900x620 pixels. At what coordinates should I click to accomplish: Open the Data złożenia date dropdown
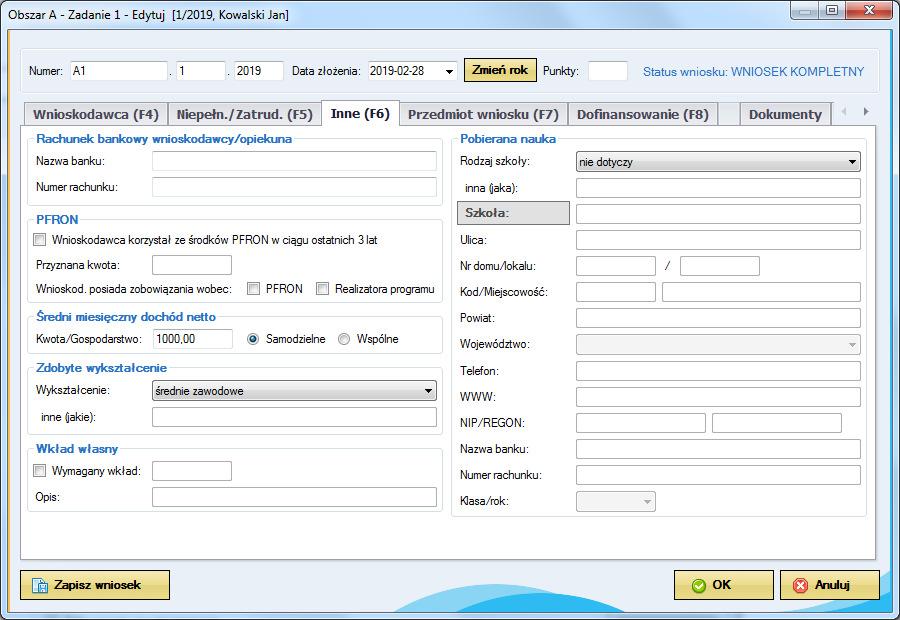pos(449,71)
